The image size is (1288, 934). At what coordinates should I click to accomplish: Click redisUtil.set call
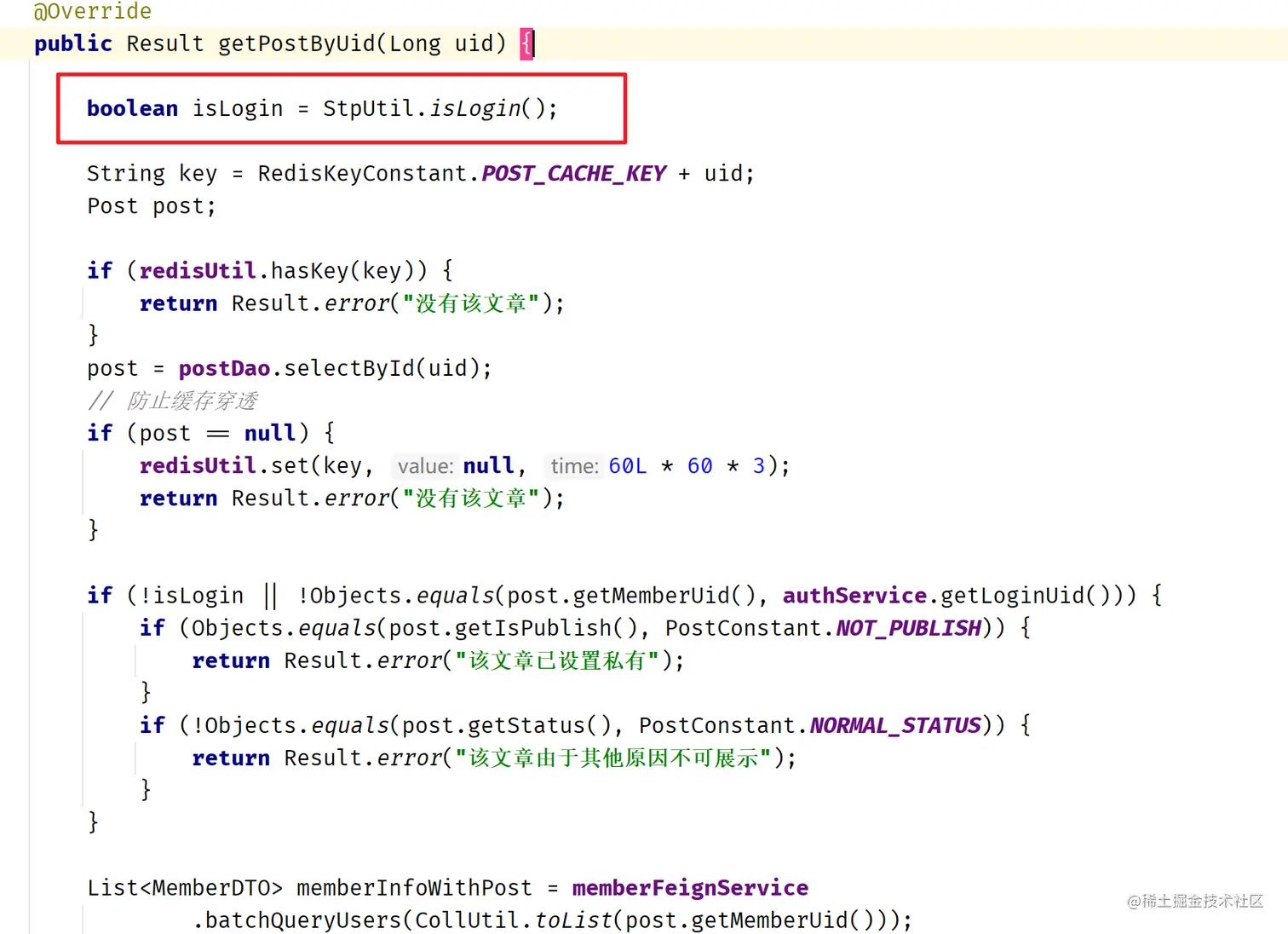[x=224, y=465]
